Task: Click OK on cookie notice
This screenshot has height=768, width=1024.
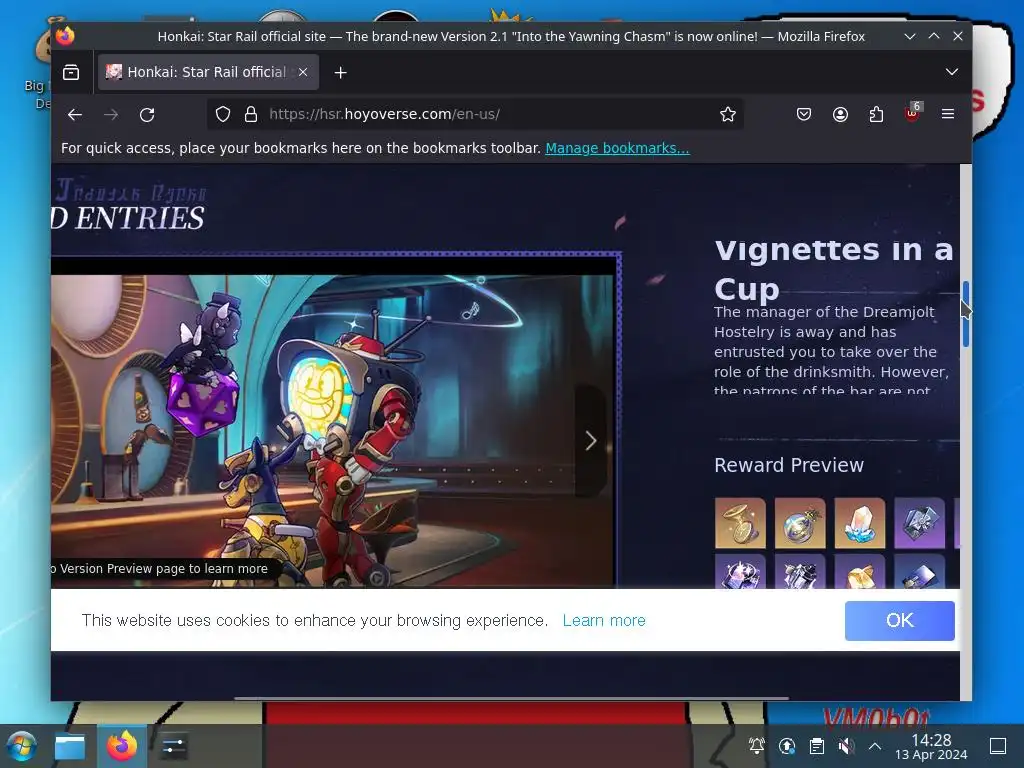Action: click(899, 620)
